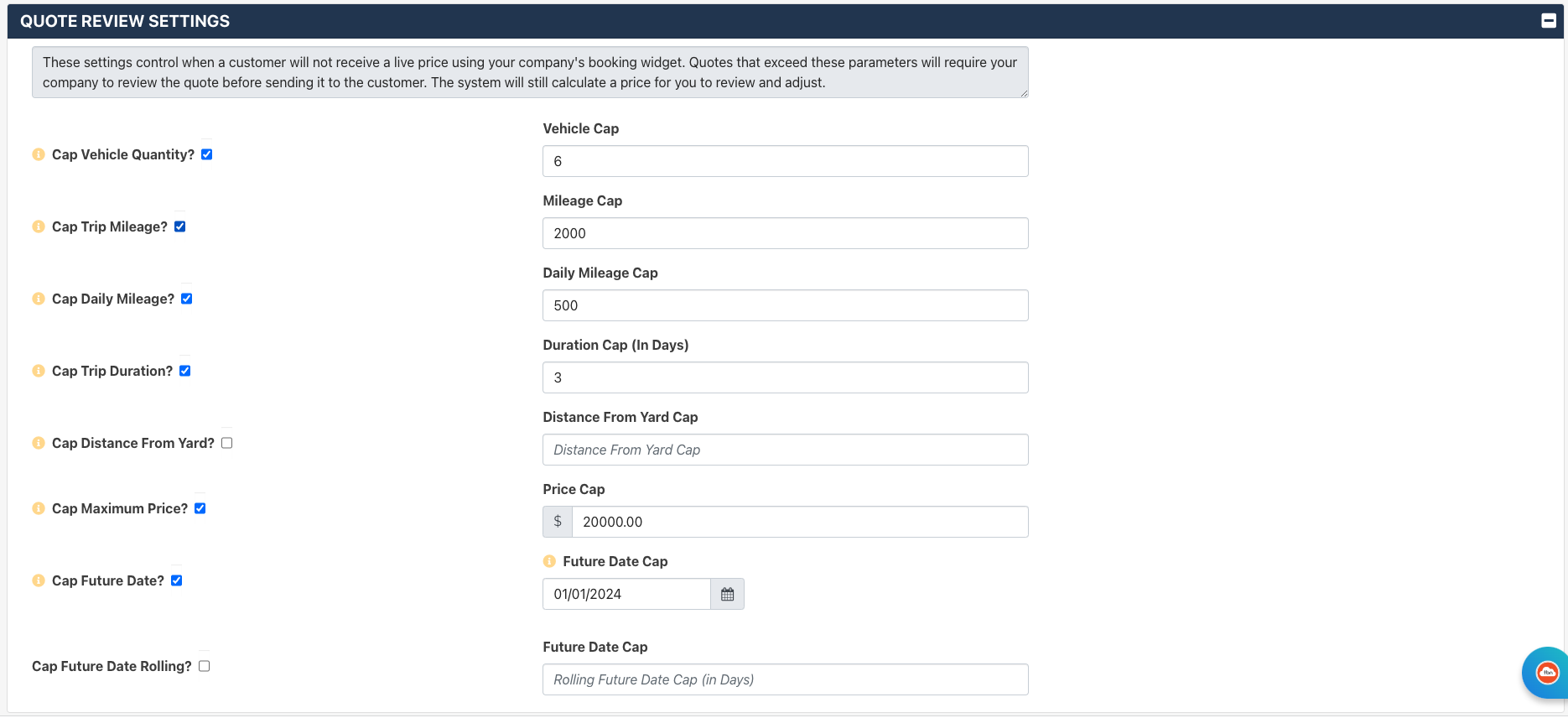This screenshot has height=718, width=1568.
Task: Click the info icon beside Cap Maximum Price
Action: pos(39,508)
